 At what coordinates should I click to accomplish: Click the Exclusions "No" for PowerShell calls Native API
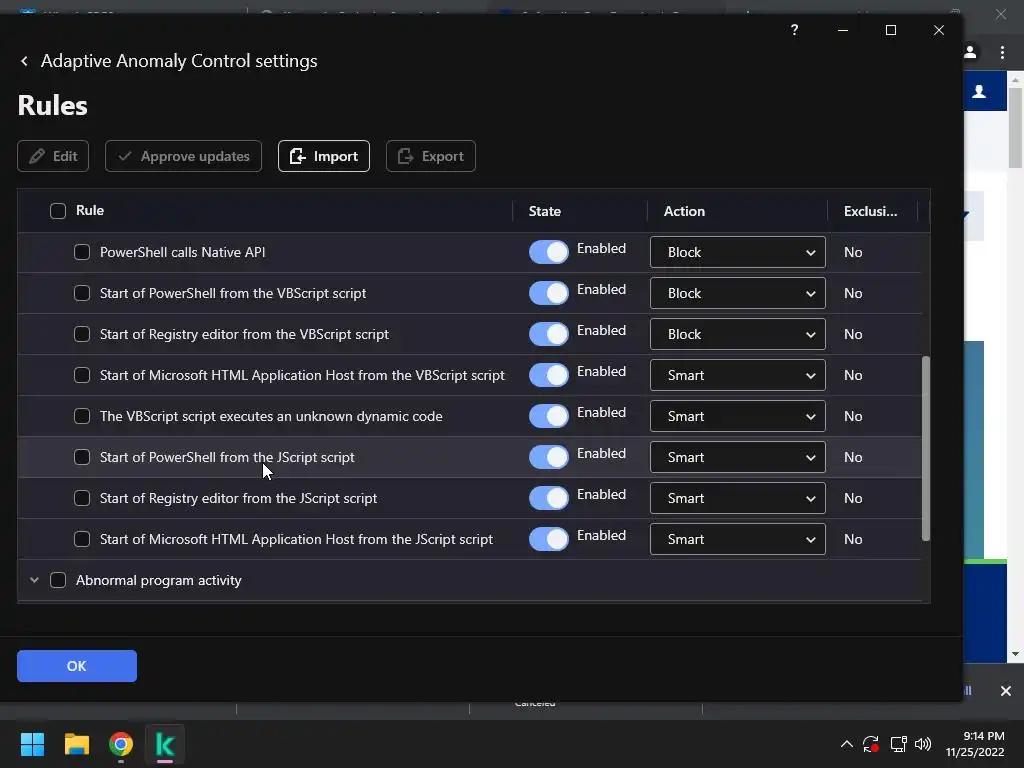pyautogui.click(x=853, y=252)
